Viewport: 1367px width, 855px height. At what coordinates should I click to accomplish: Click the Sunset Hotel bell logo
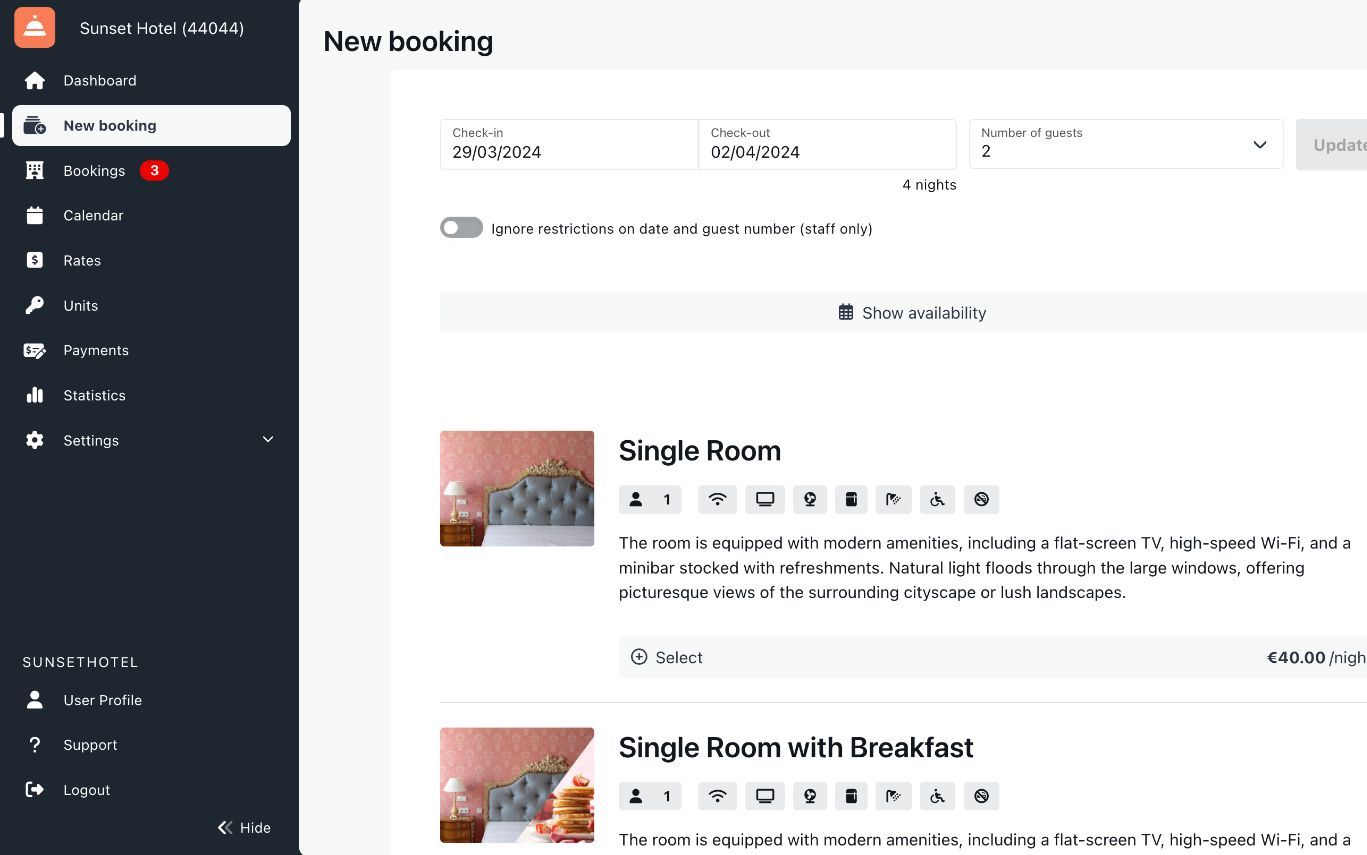35,28
